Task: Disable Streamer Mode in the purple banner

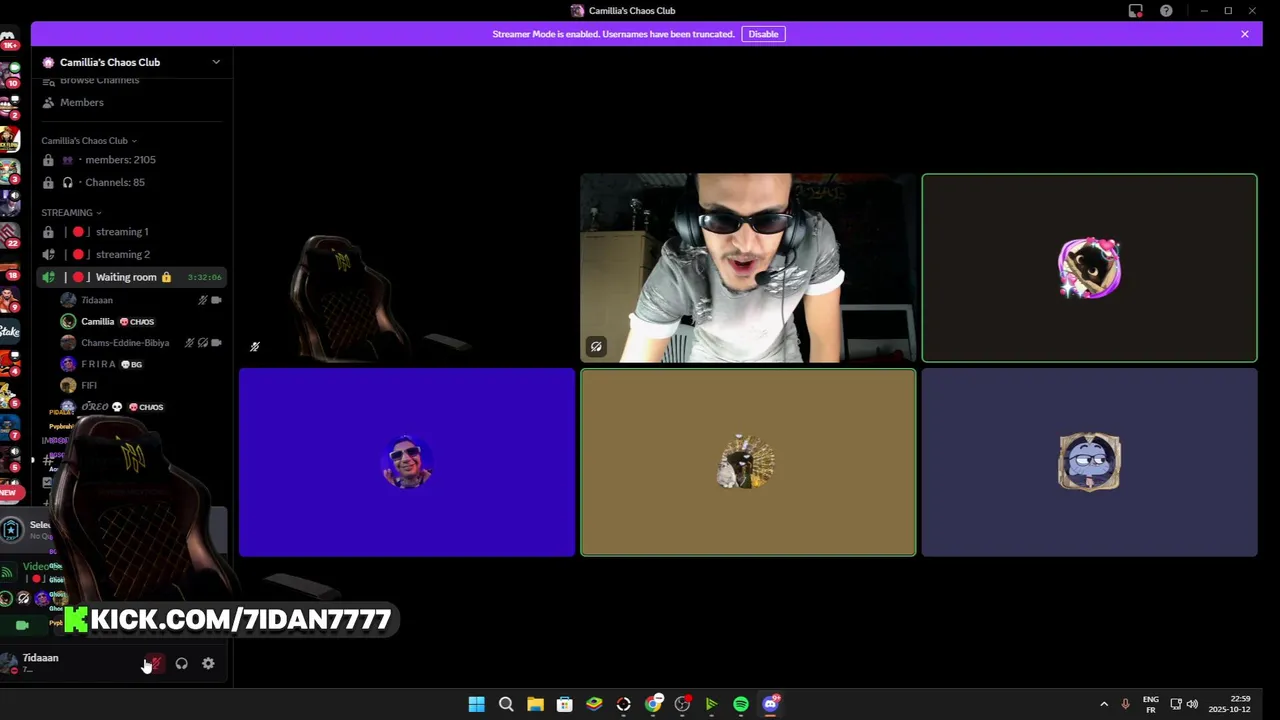Action: click(763, 34)
